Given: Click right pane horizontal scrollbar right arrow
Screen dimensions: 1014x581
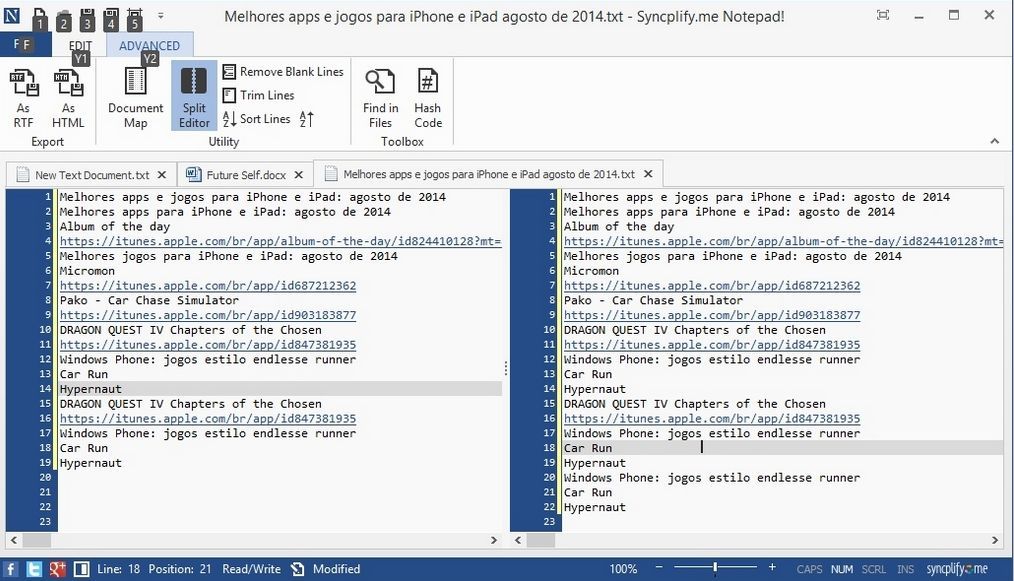Looking at the screenshot, I should (x=995, y=540).
